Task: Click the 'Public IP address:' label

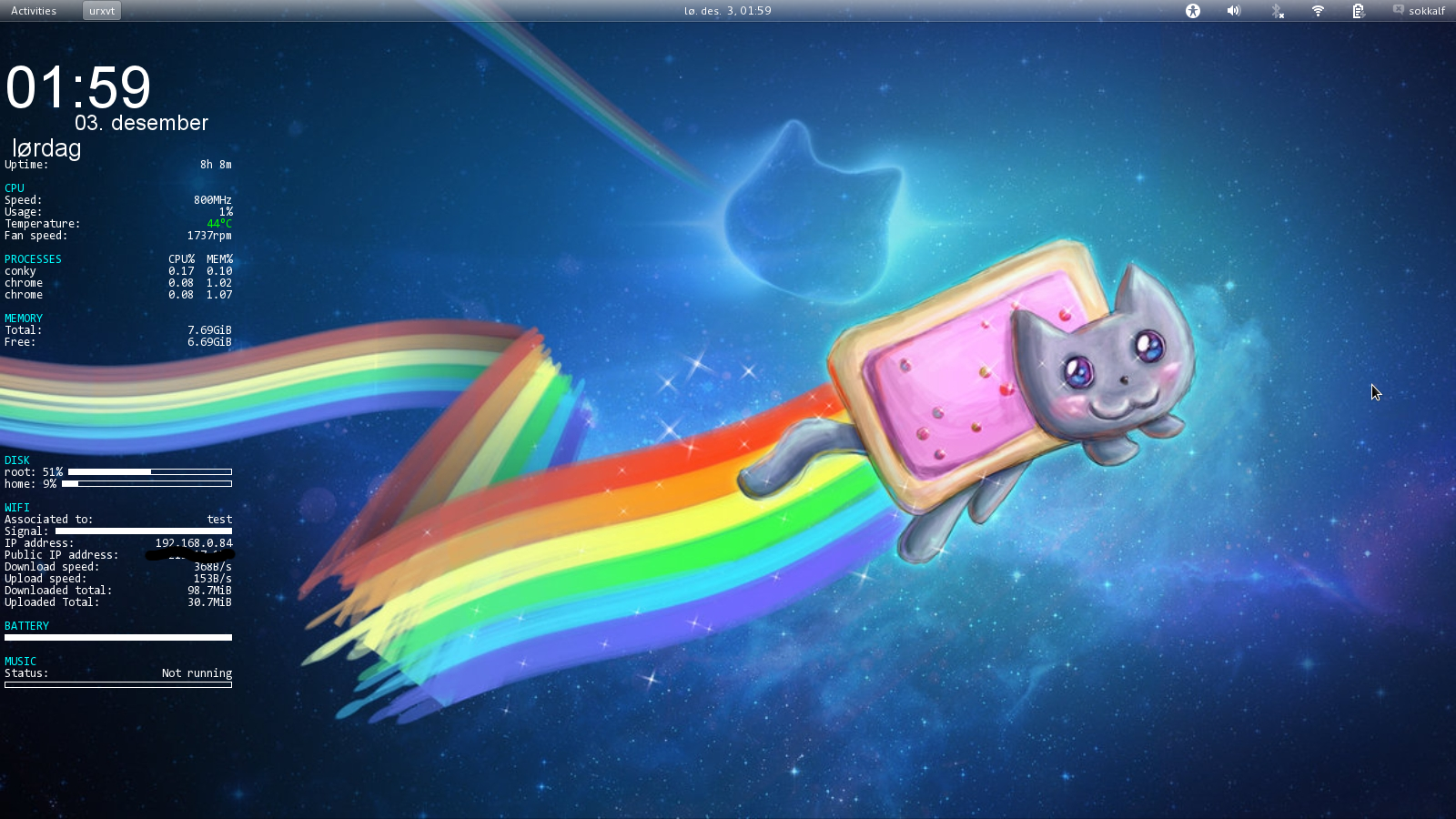Action: click(61, 555)
